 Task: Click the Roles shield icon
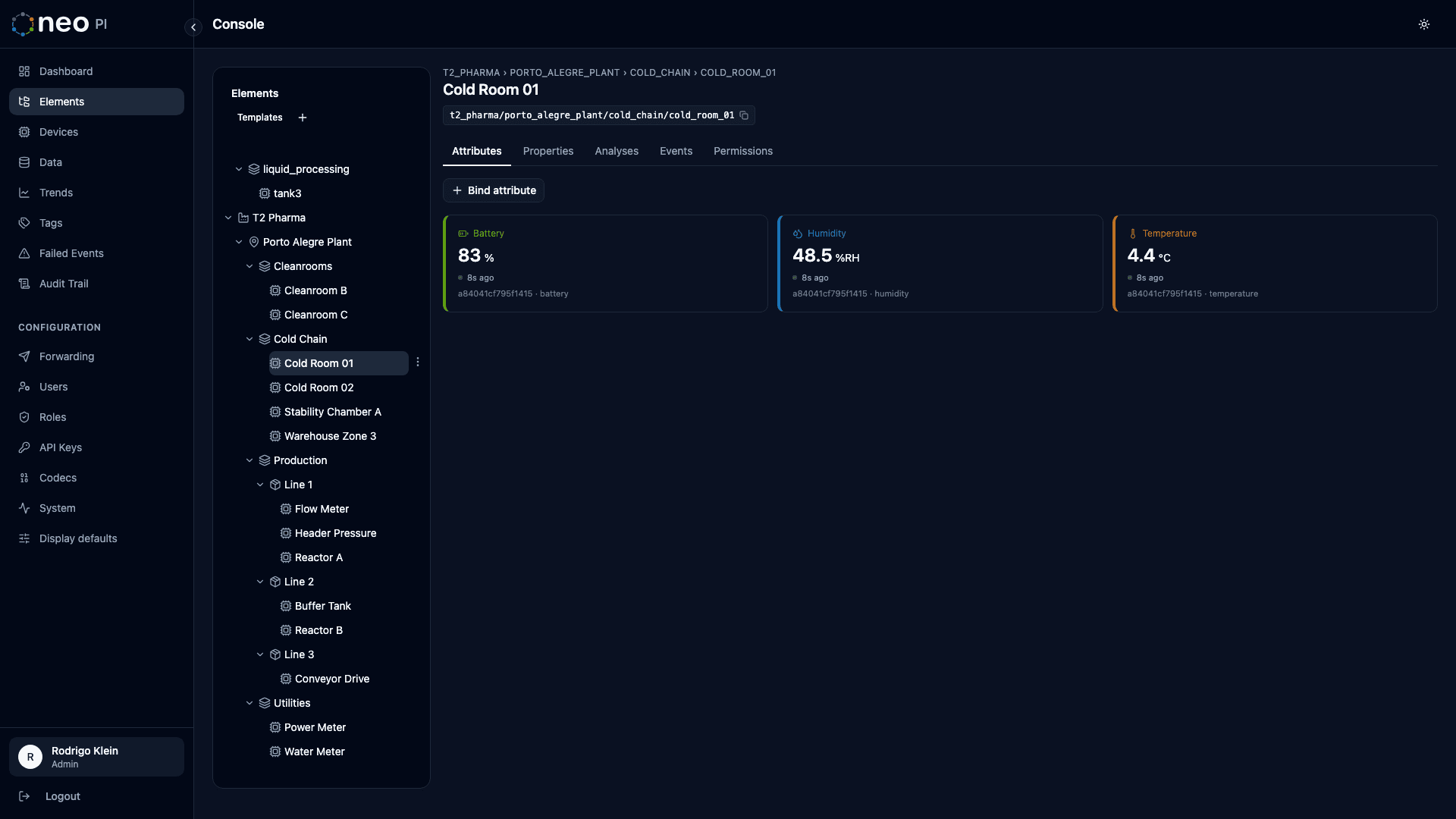pyautogui.click(x=24, y=417)
